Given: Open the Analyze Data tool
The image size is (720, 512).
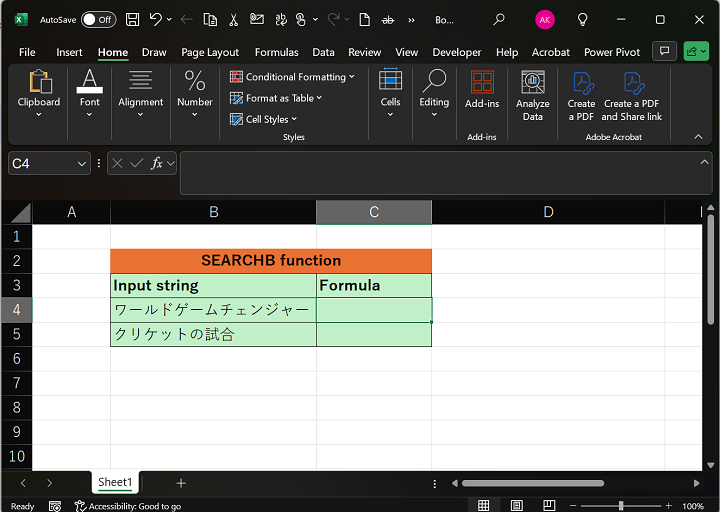Looking at the screenshot, I should click(532, 96).
